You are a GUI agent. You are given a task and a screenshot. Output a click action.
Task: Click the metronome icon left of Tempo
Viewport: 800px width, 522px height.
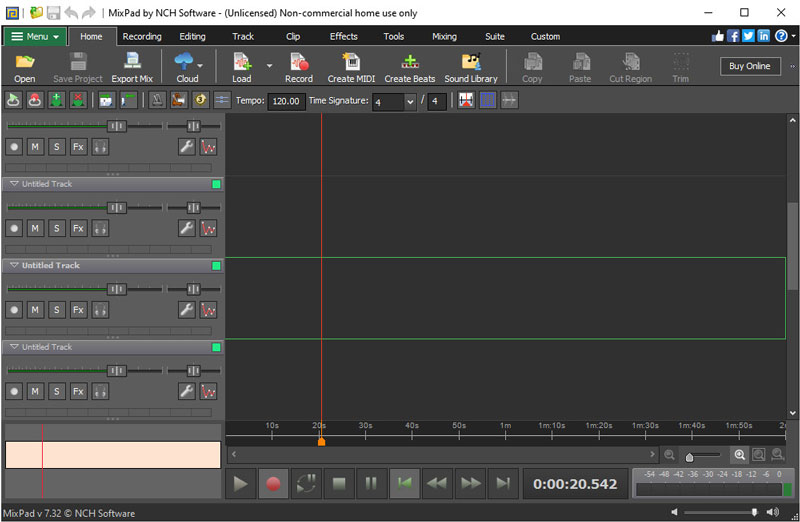[x=157, y=101]
